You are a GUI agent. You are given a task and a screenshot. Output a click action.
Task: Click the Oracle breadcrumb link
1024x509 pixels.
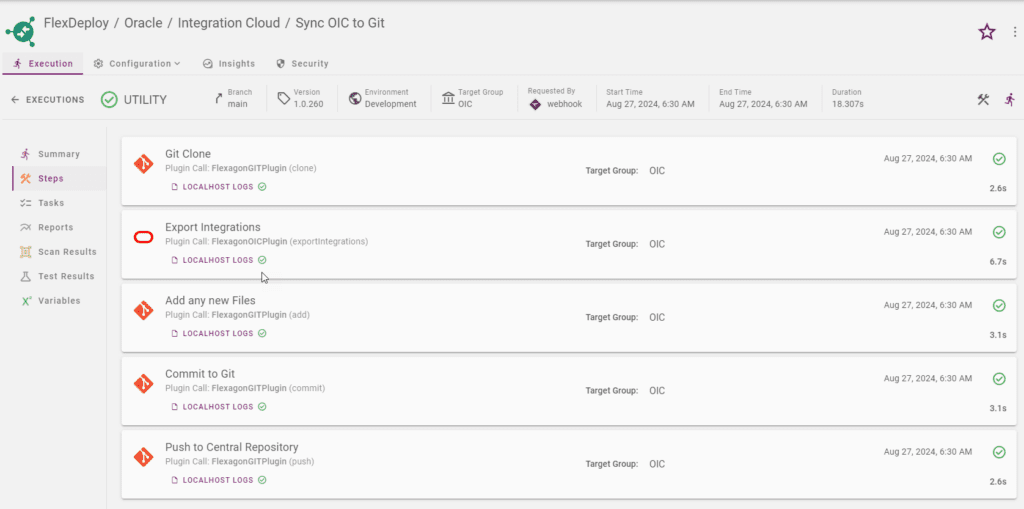(x=143, y=24)
